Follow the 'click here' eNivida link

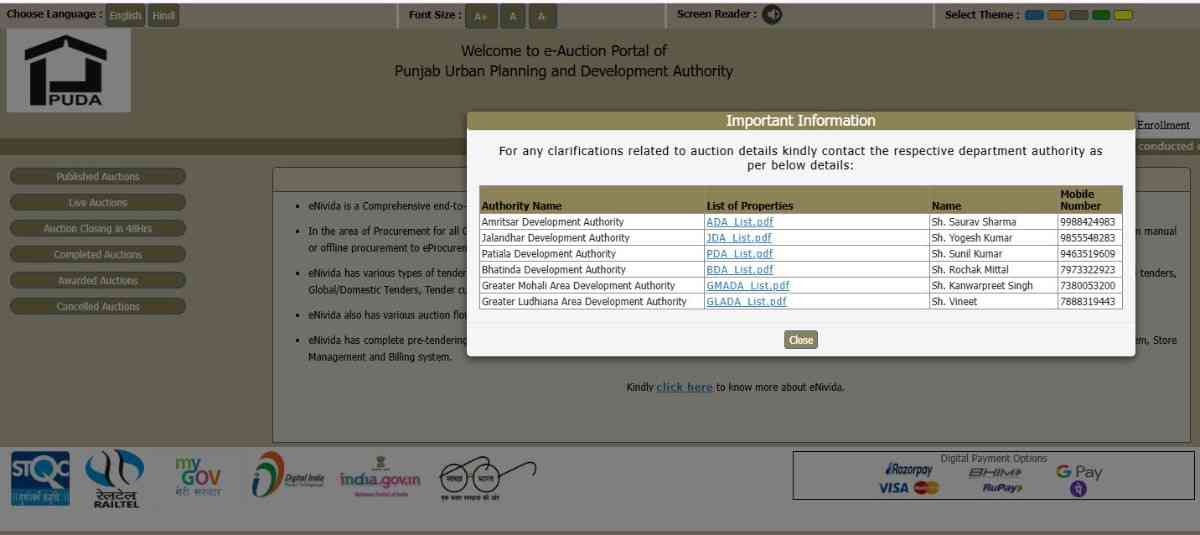point(684,387)
